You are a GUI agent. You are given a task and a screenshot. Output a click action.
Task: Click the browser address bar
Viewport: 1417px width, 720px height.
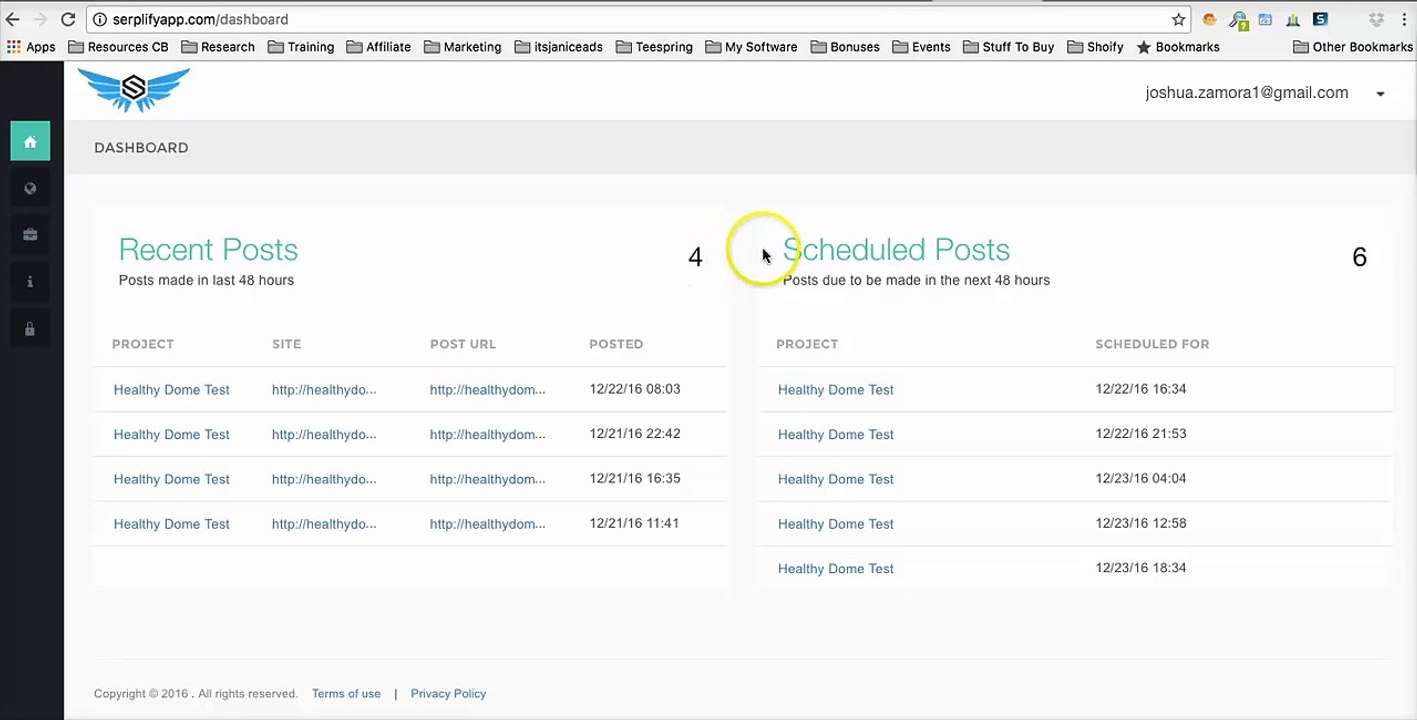(x=630, y=19)
